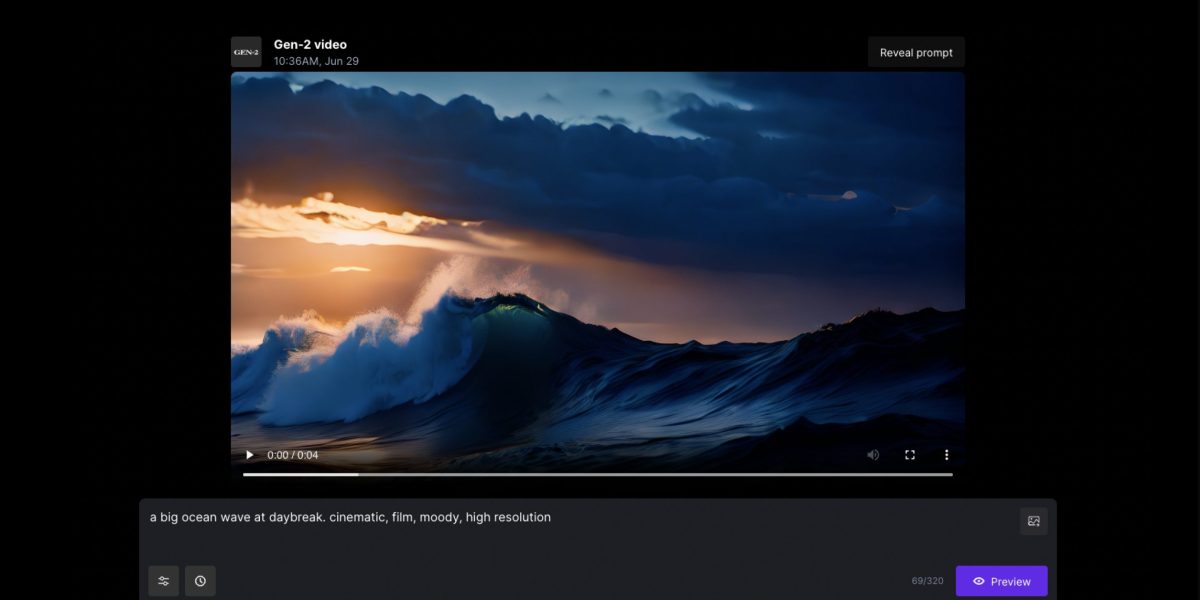Open the generation settings sliders icon
Image resolution: width=1200 pixels, height=600 pixels.
164,581
